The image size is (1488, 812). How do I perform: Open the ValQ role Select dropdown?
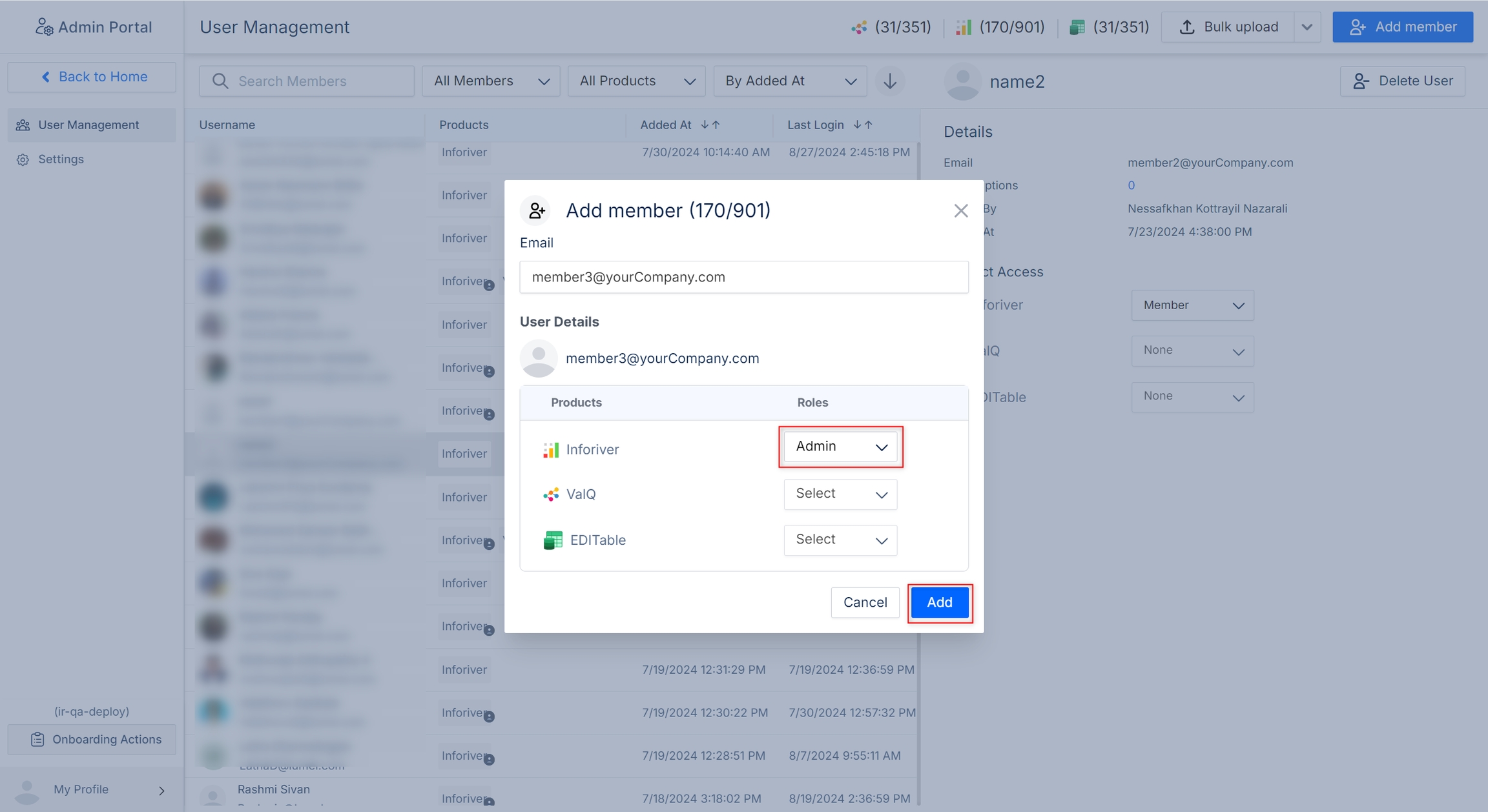click(840, 494)
